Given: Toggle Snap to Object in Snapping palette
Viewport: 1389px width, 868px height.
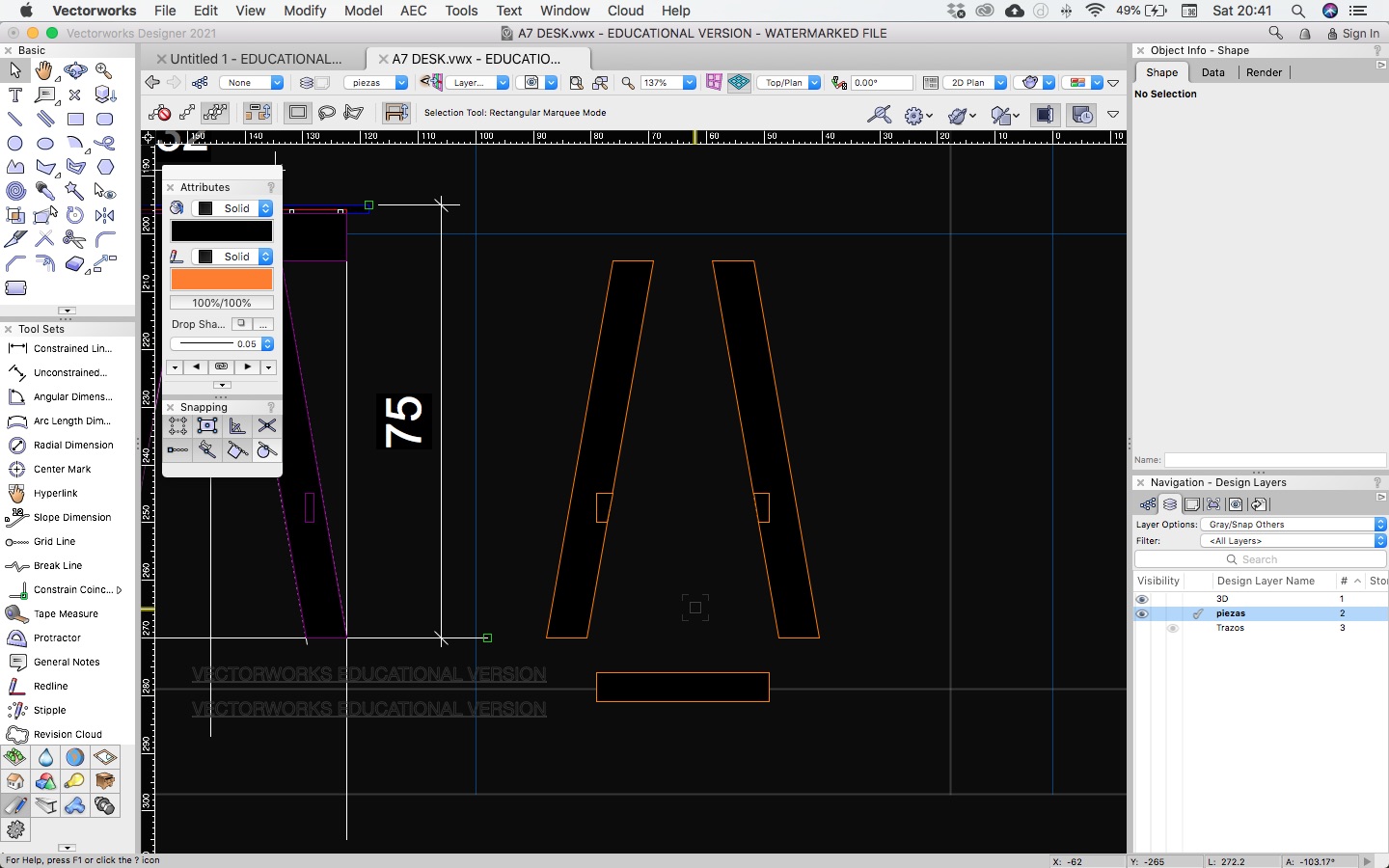Looking at the screenshot, I should tap(207, 425).
